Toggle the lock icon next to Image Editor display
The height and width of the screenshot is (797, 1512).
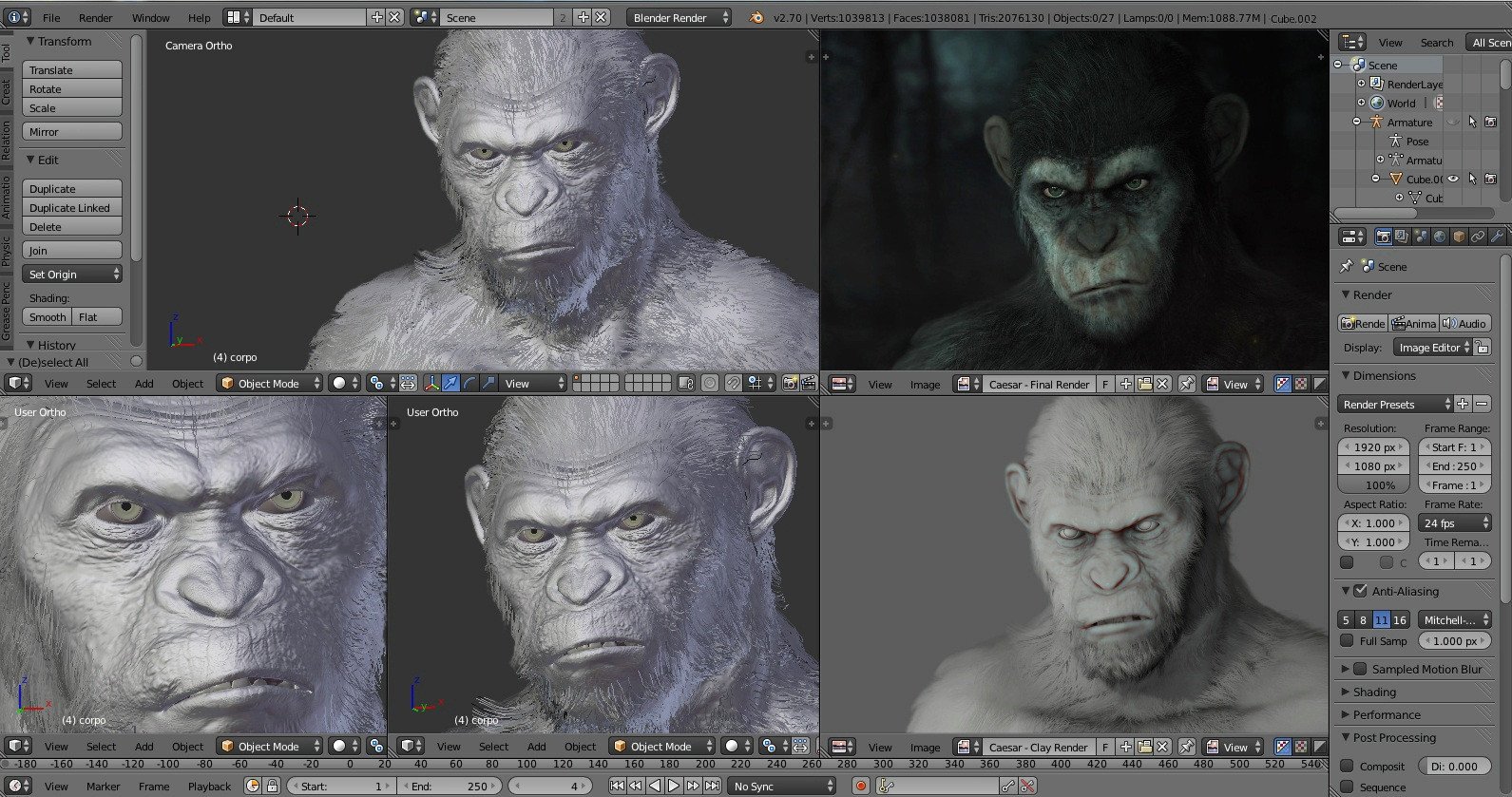coord(1483,348)
